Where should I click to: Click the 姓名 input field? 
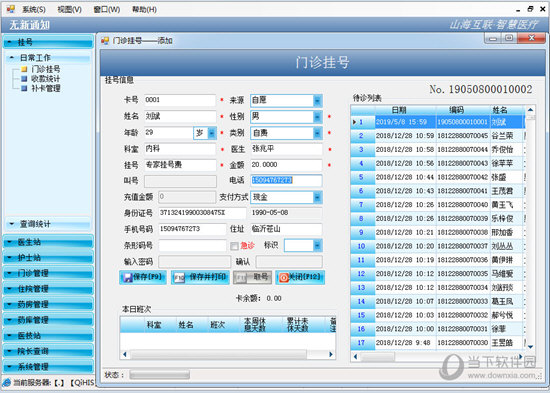[180, 116]
